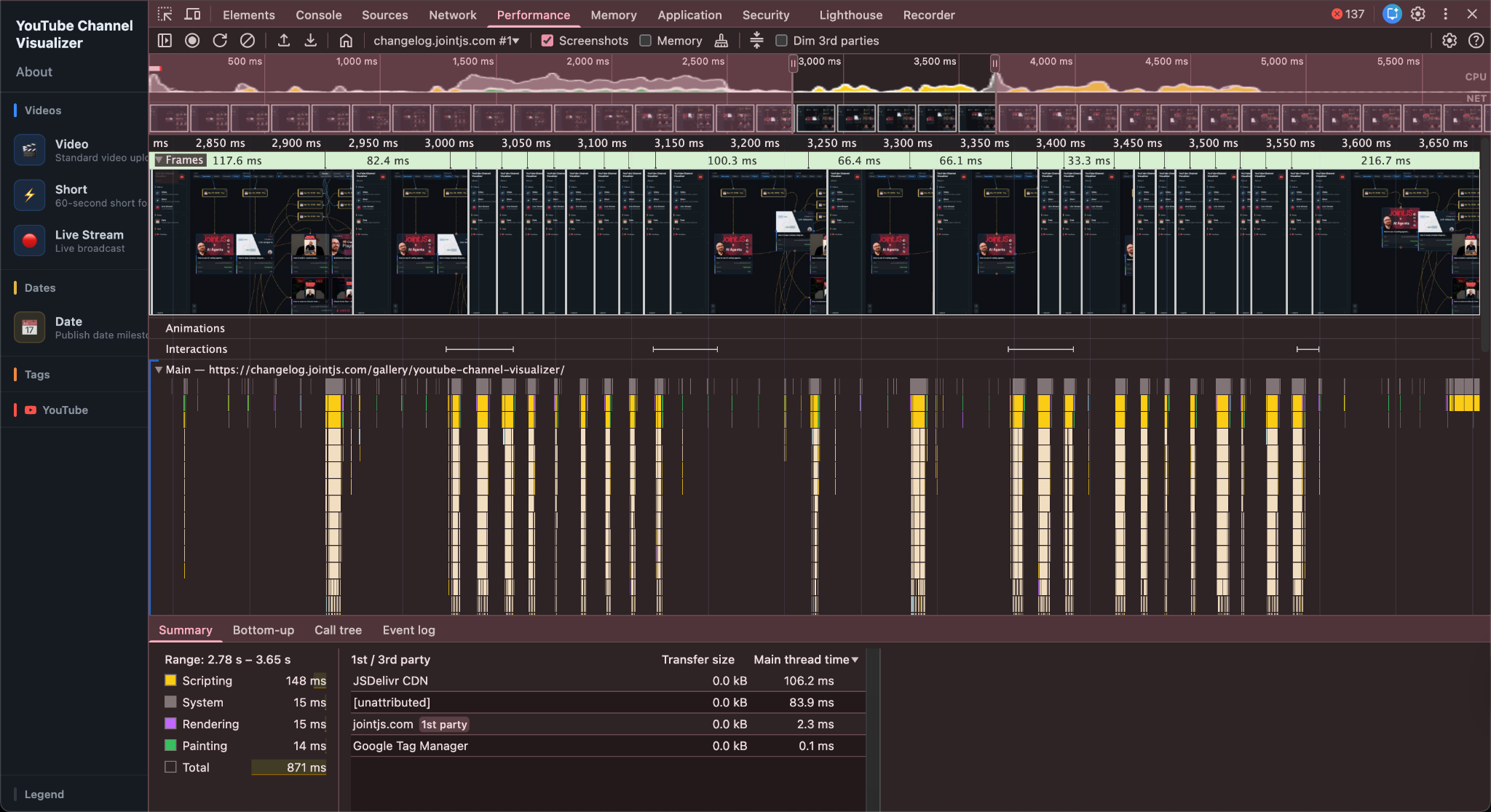1491x812 pixels.
Task: Enable the Dim 3rd parties checkbox
Action: [781, 41]
